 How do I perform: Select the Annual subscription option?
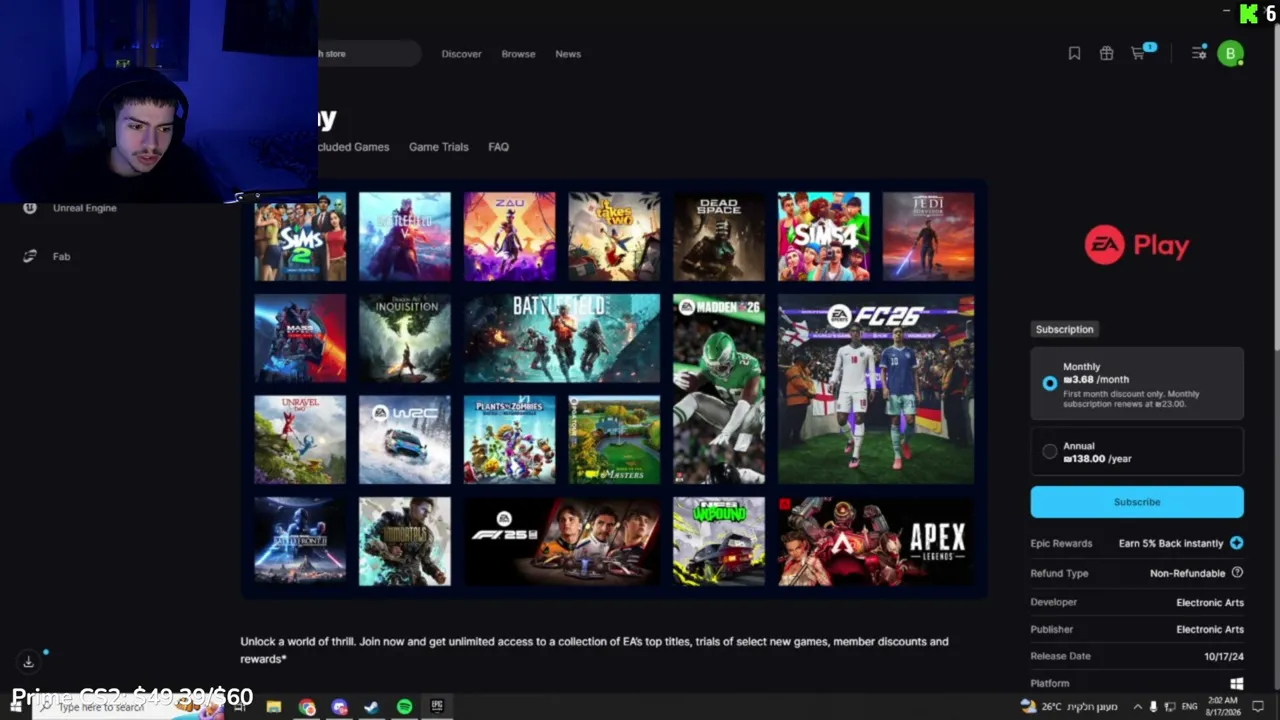1137,452
